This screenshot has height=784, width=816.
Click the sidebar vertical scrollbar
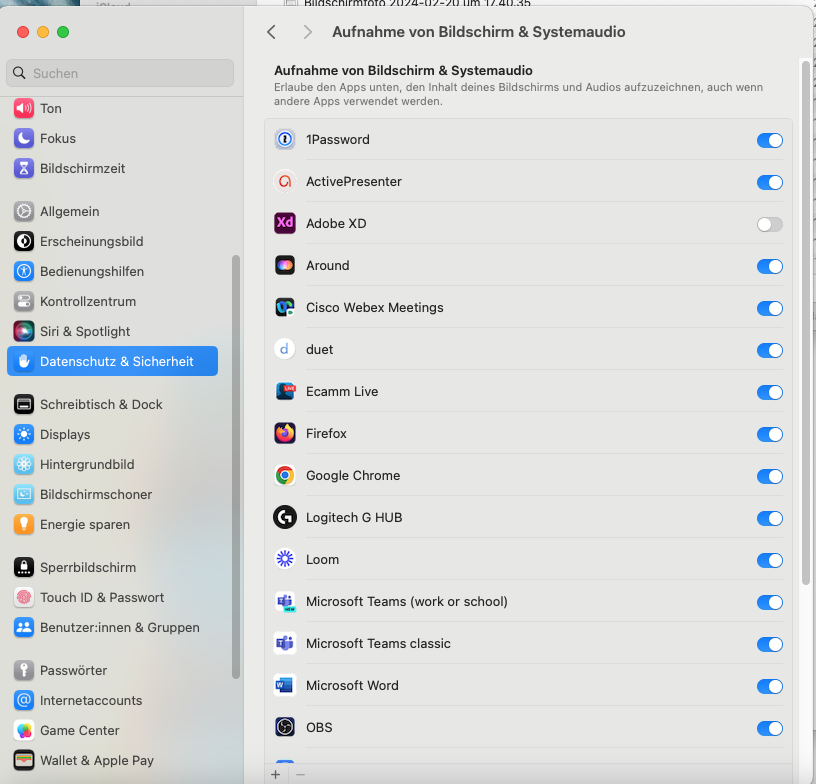236,467
